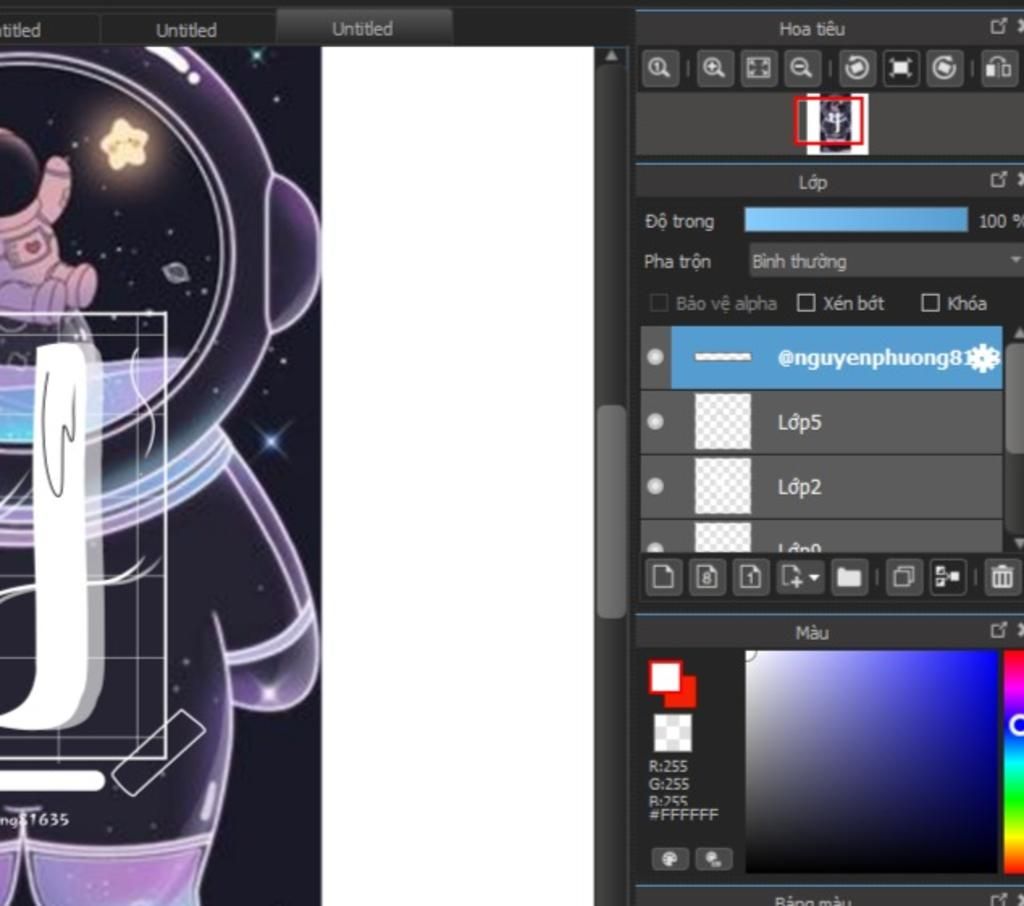Image resolution: width=1024 pixels, height=906 pixels.
Task: Click canvas scrollbar up arrow
Action: click(611, 56)
